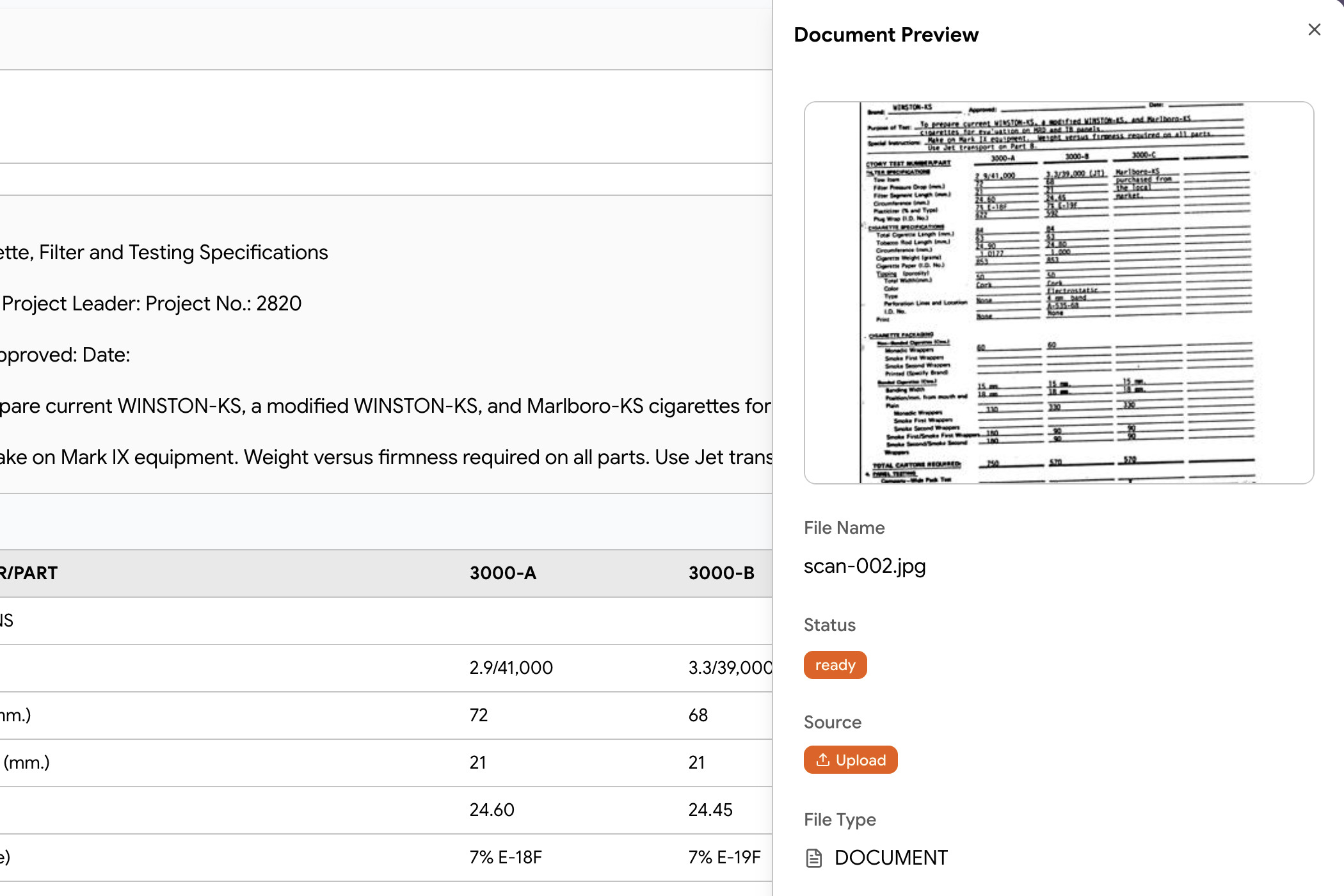Click the 2.9/41,000 table cell

tap(511, 668)
